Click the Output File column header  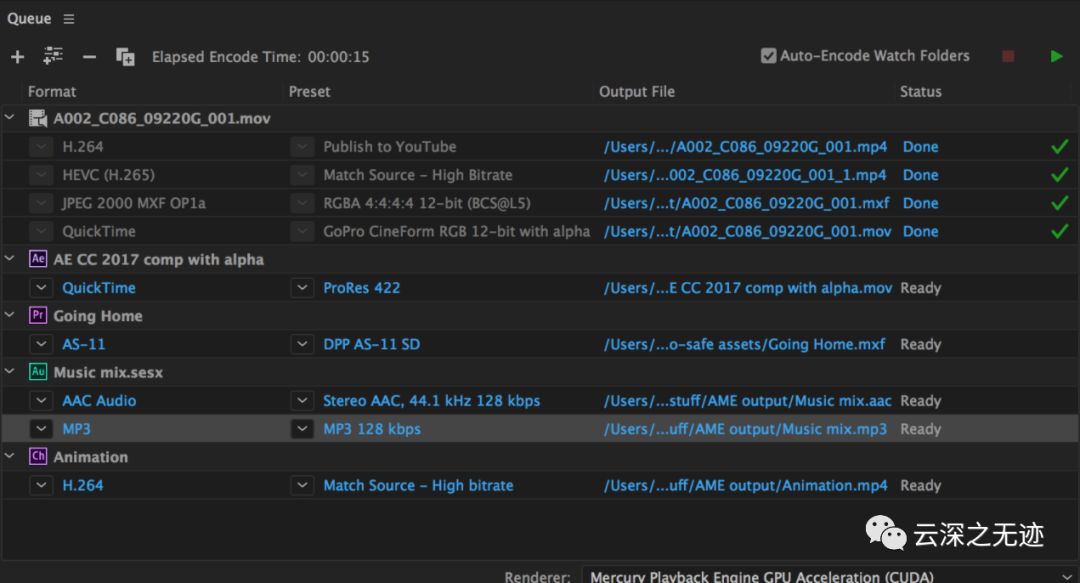click(636, 92)
